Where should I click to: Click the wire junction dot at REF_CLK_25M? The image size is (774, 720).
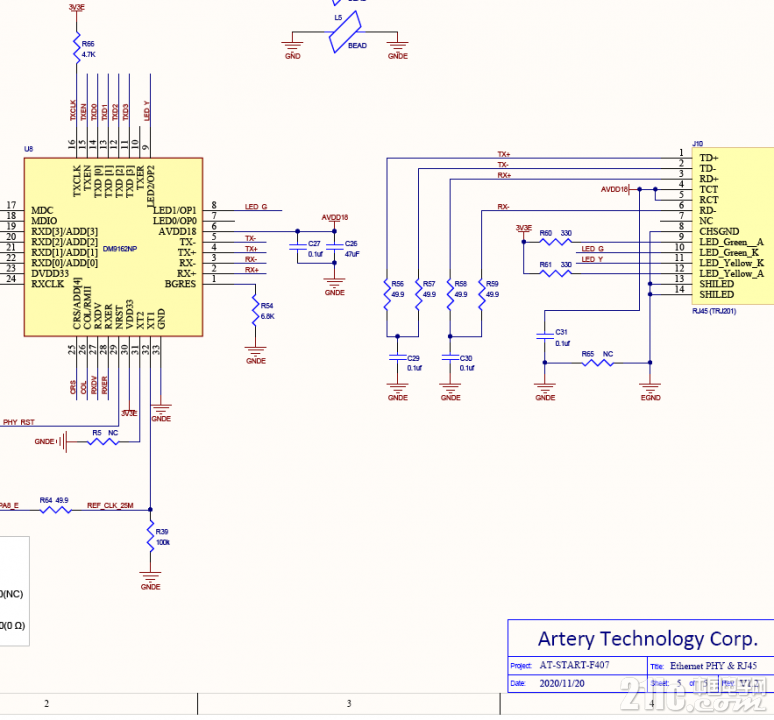pyautogui.click(x=150, y=509)
